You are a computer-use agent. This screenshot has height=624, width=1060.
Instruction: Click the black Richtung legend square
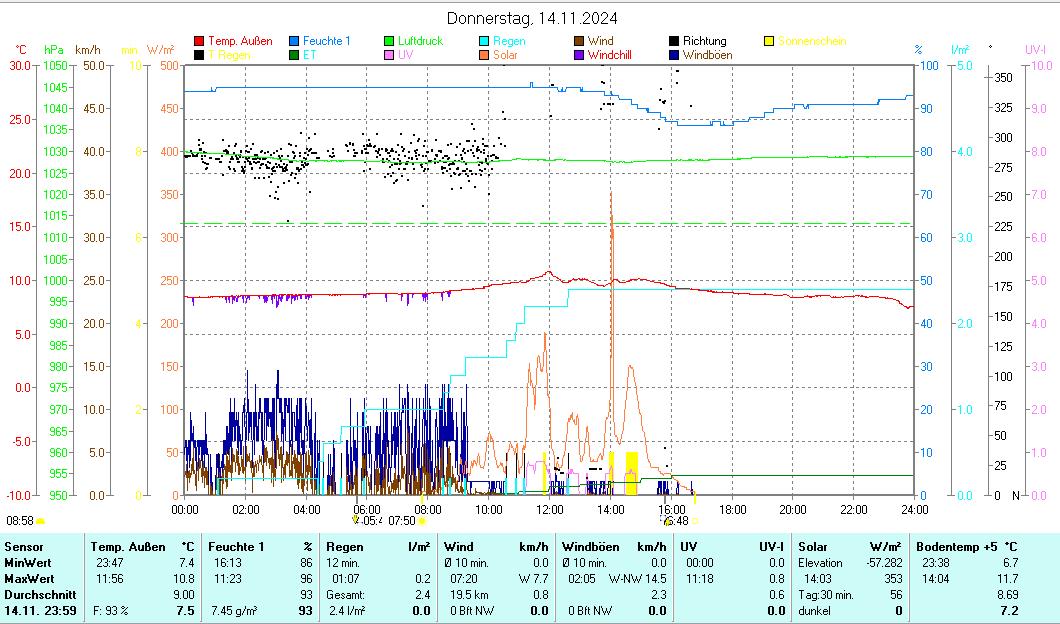(674, 42)
